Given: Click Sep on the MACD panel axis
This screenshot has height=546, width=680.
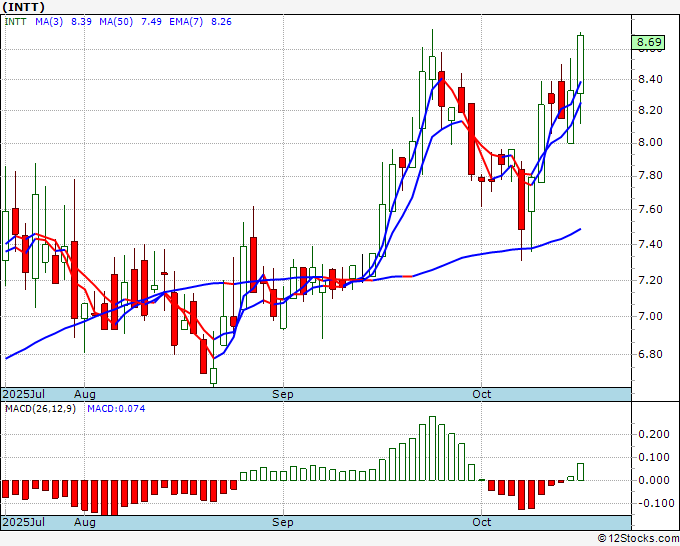Looking at the screenshot, I should click(282, 522).
